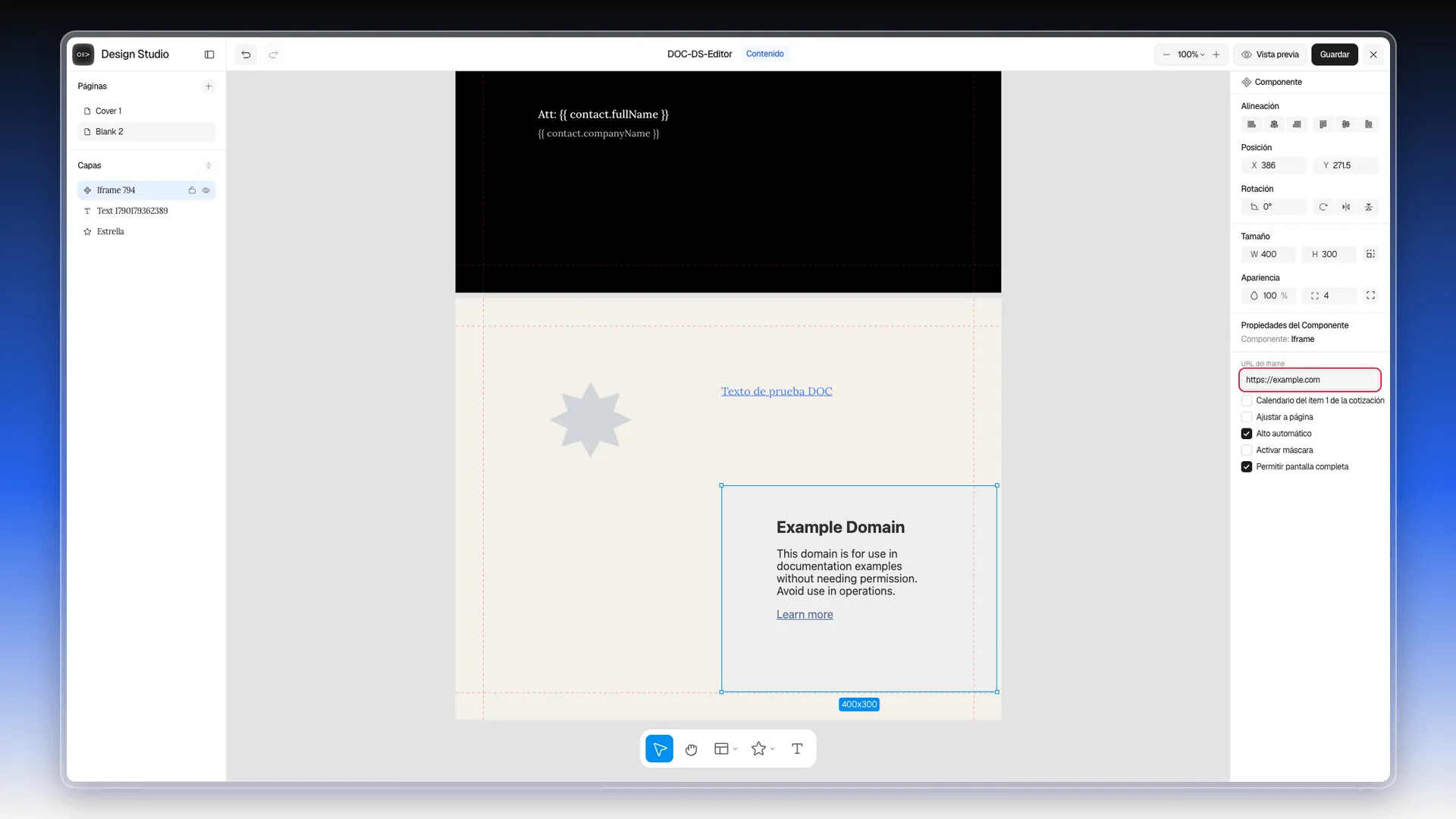The image size is (1456, 819).
Task: Open the 100% zoom level dropdown
Action: click(1191, 55)
